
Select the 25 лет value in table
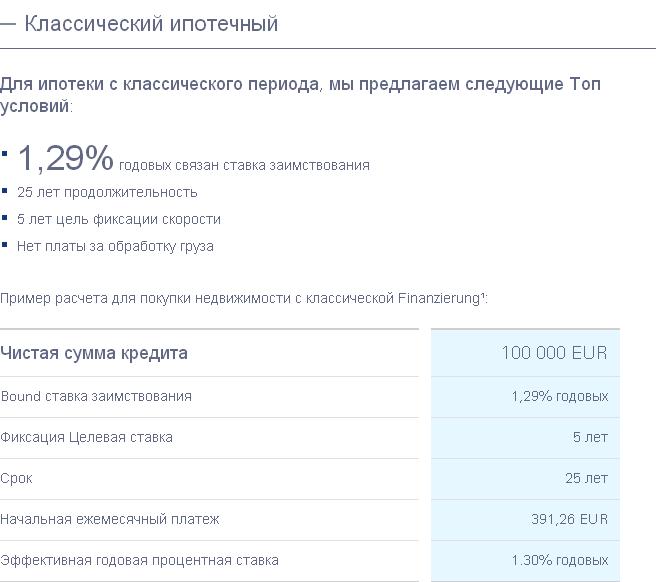[x=586, y=478]
